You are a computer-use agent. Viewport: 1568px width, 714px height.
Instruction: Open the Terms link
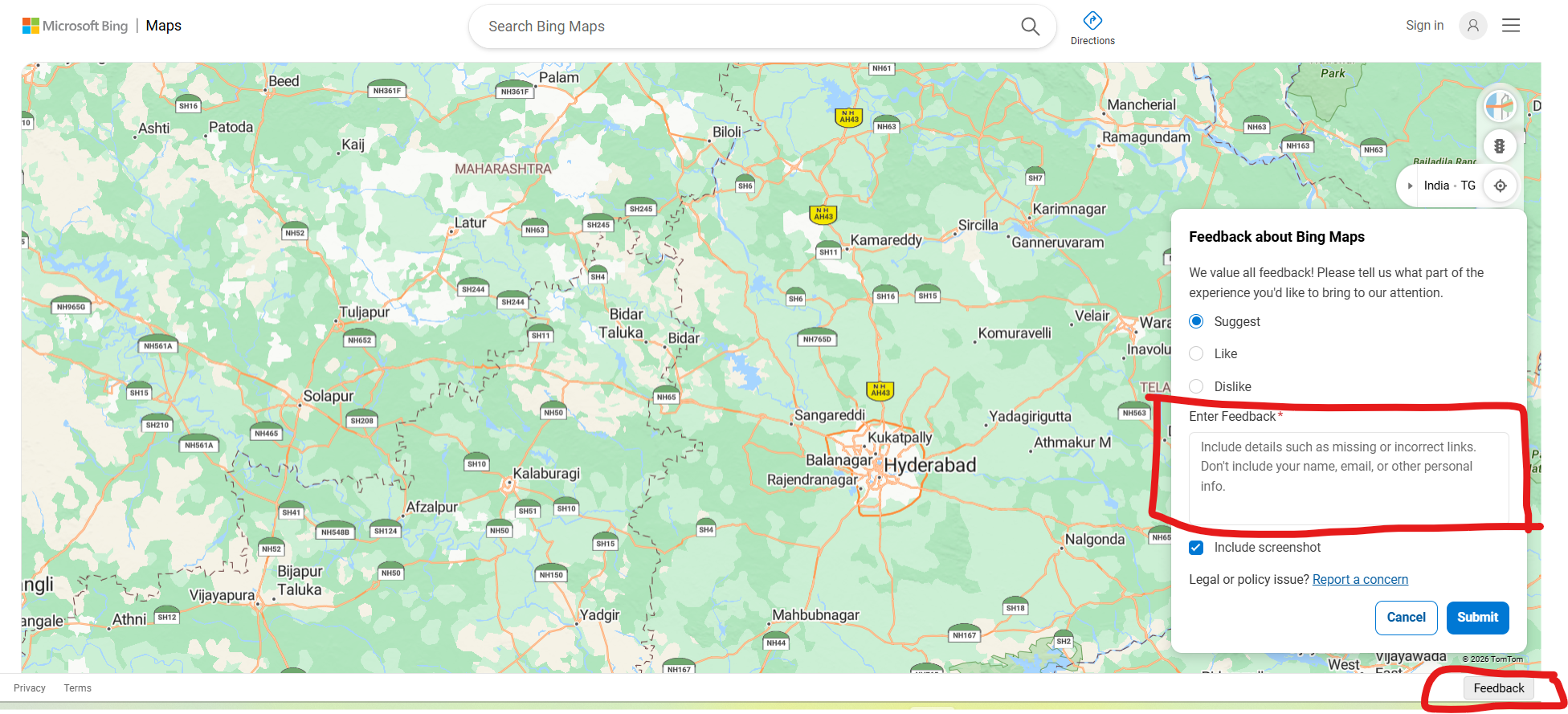click(78, 688)
